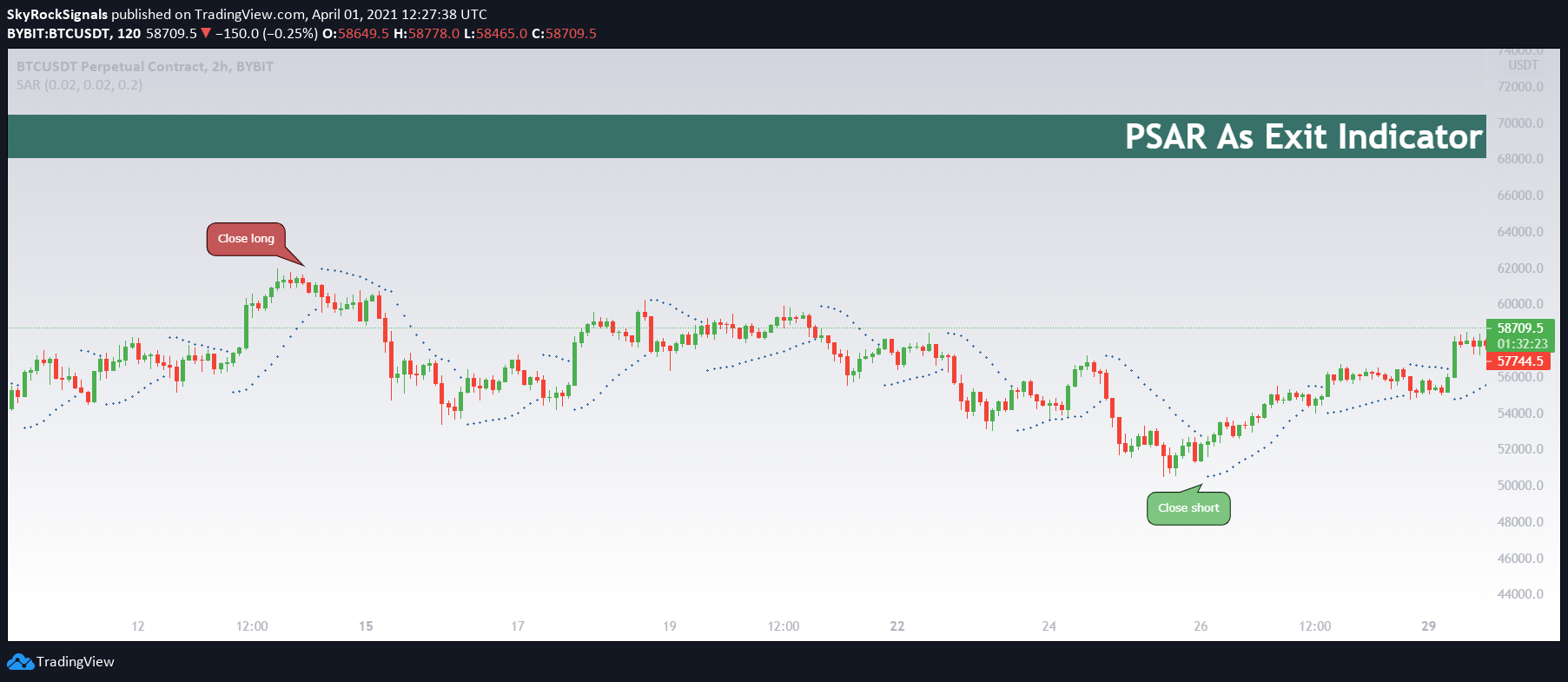Click the TradingView cloud logo icon
1568x682 pixels.
pyautogui.click(x=20, y=662)
